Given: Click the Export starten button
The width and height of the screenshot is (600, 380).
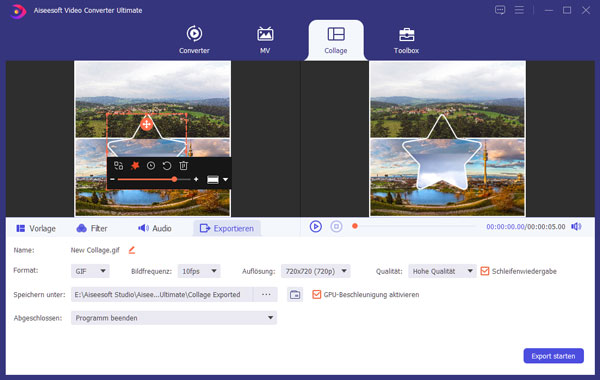Looking at the screenshot, I should (553, 356).
